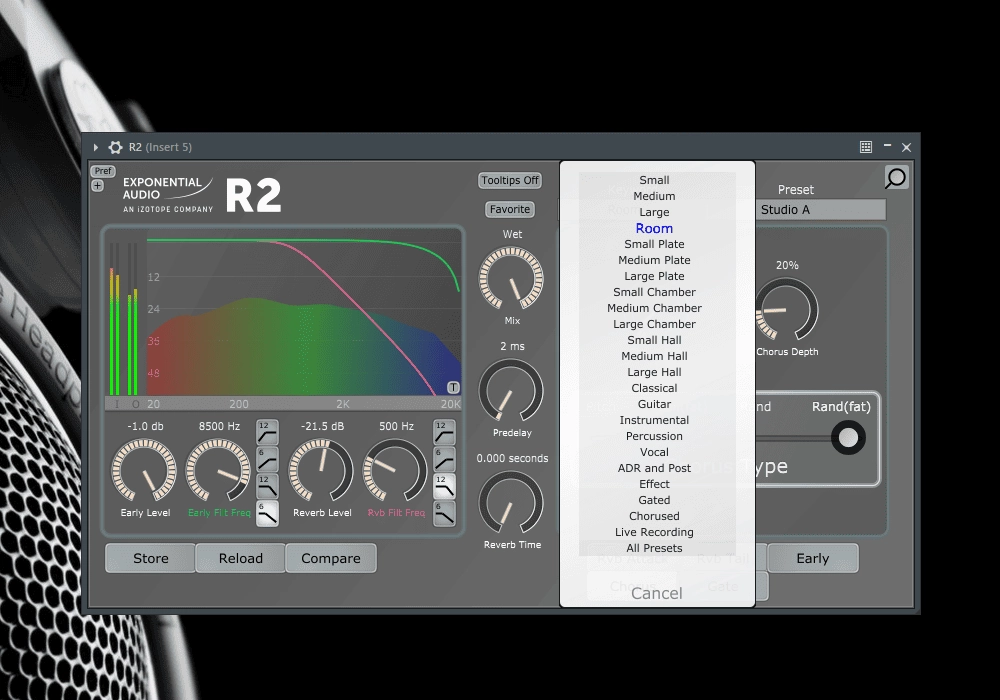Screen dimensions: 1000x700
Task: Pick Small Hall keyword
Action: (654, 340)
